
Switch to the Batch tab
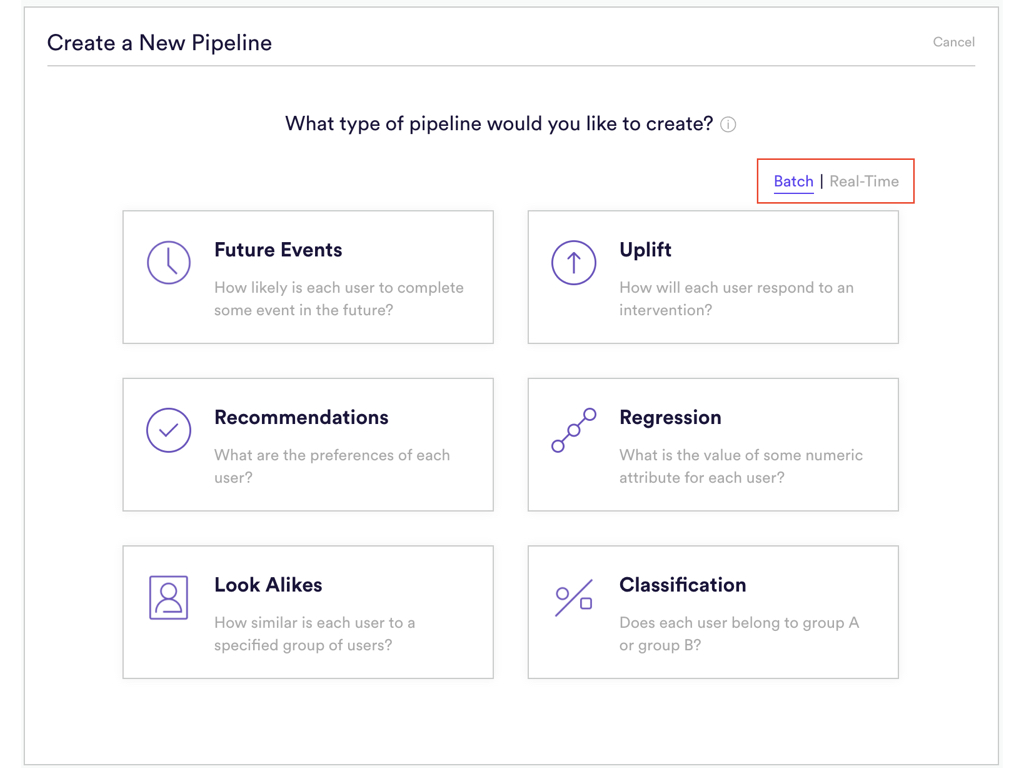tap(793, 182)
